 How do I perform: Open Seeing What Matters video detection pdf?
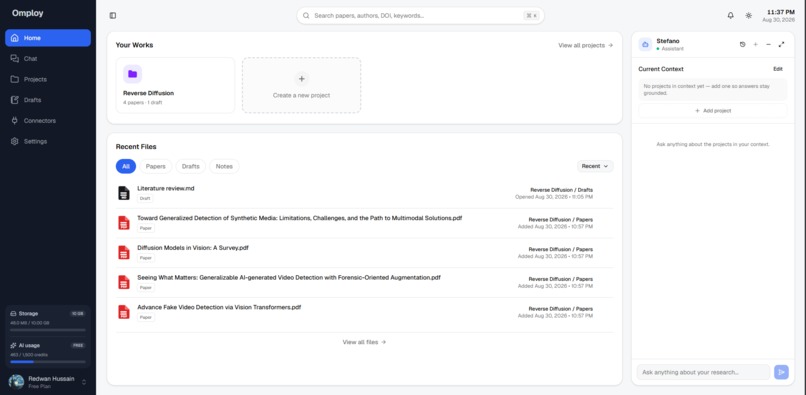289,278
